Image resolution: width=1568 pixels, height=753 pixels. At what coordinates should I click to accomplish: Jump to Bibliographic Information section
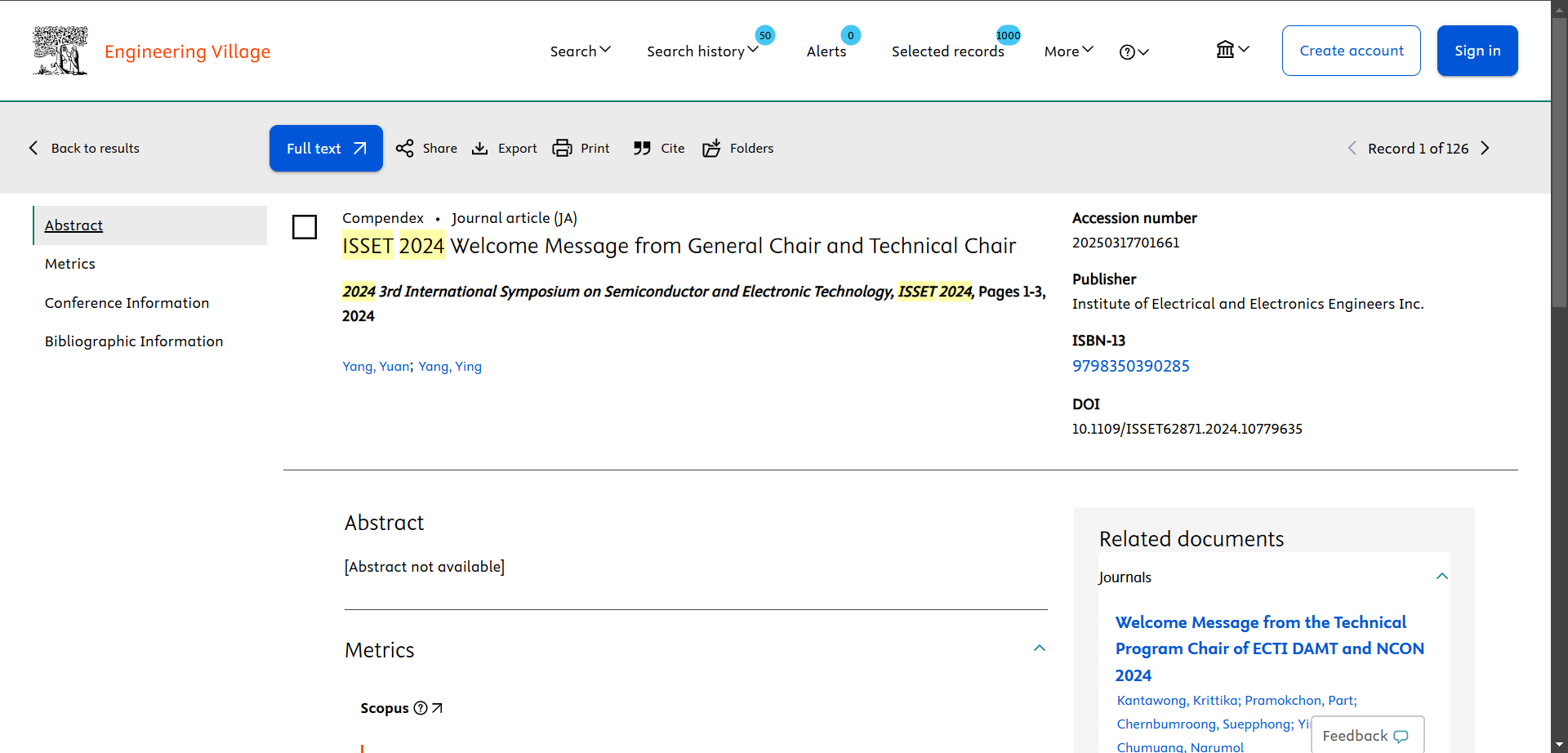tap(134, 341)
